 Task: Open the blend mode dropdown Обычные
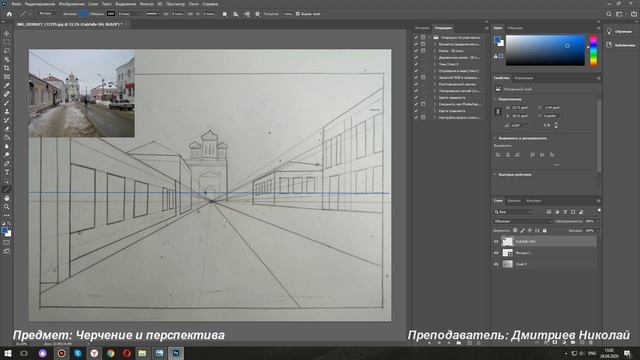tap(523, 221)
